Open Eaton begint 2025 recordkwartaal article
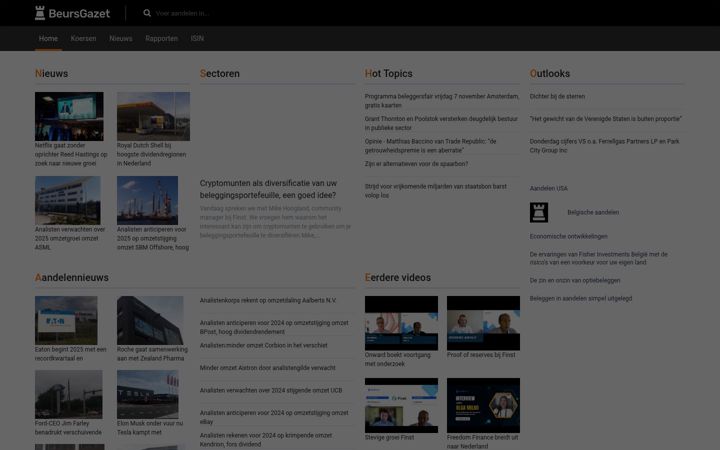Screen dimensions: 720x450 (71, 354)
